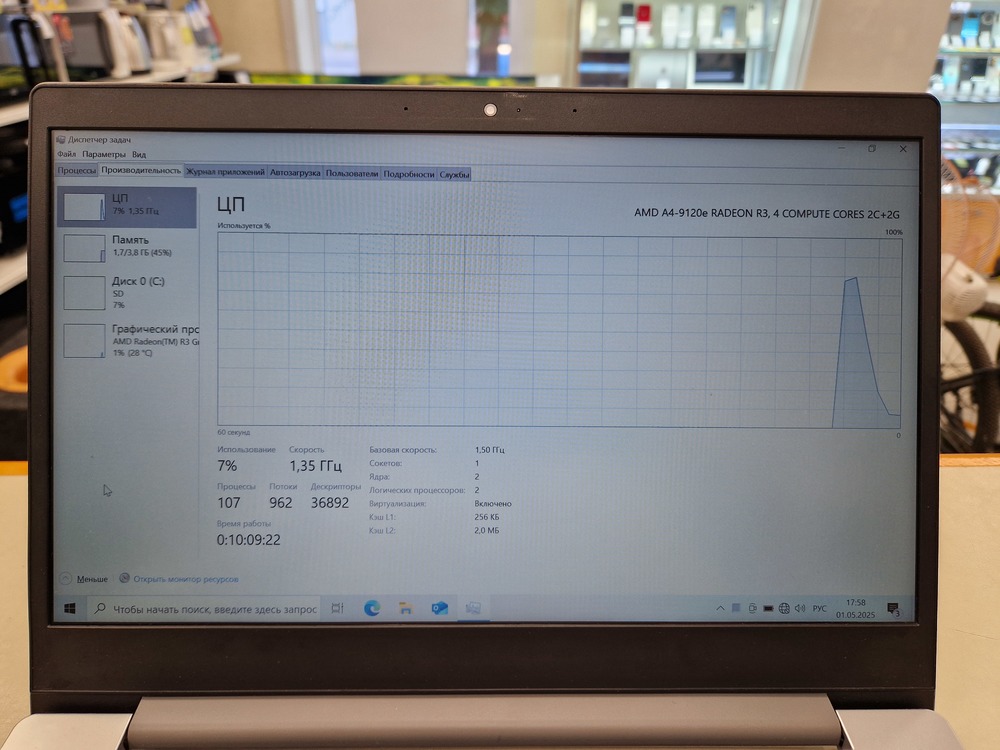The image size is (1000, 750).
Task: Click the Виртуализация label
Action: pos(397,504)
